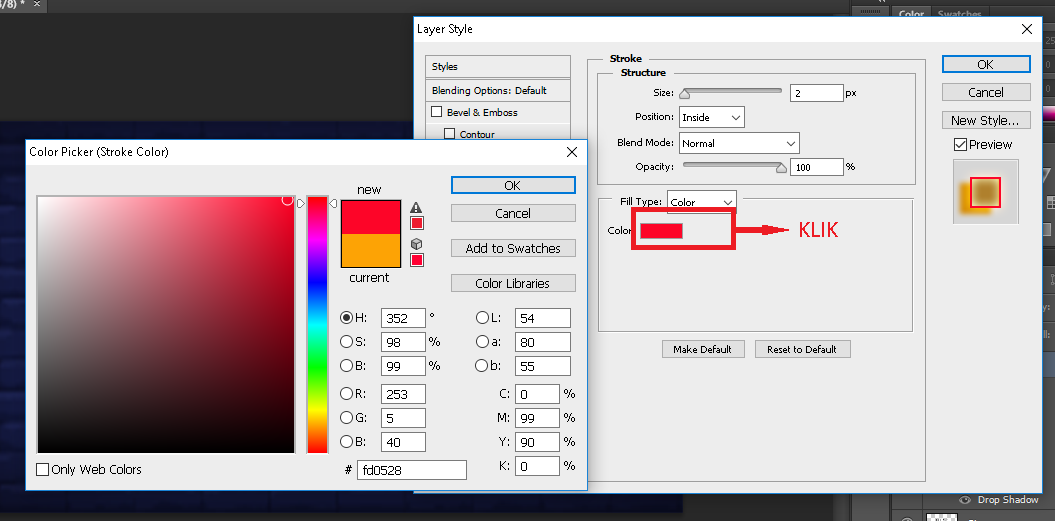Image resolution: width=1055 pixels, height=521 pixels.
Task: Click the stroke Size slider
Action: (x=732, y=91)
